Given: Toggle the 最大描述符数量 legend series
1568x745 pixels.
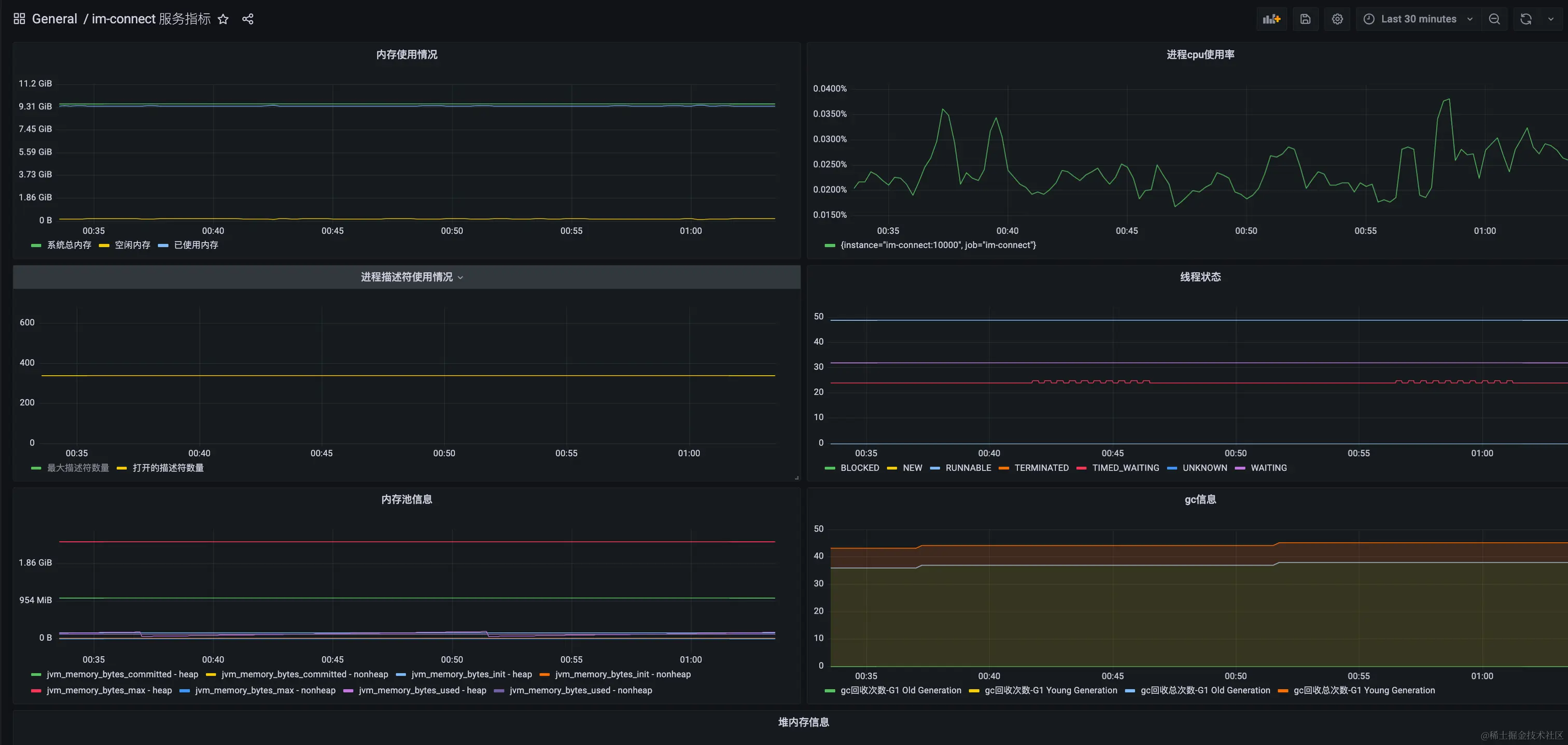Looking at the screenshot, I should tap(78, 468).
